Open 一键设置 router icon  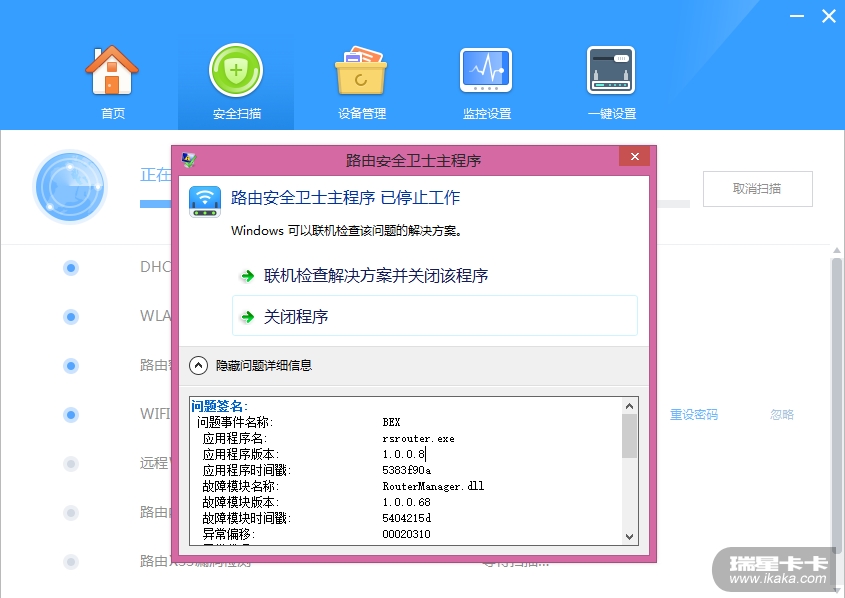click(611, 70)
